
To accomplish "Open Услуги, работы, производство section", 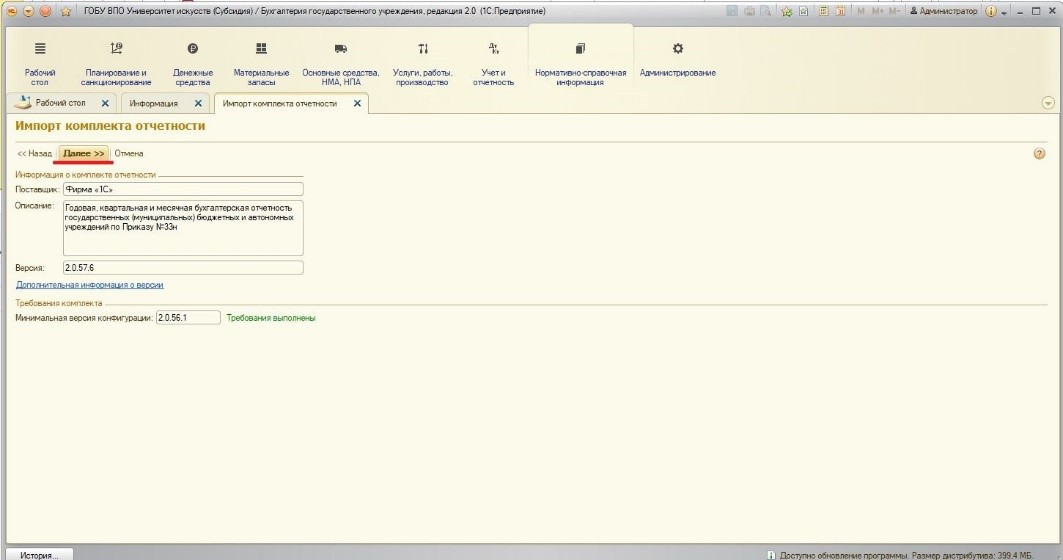I will [422, 64].
